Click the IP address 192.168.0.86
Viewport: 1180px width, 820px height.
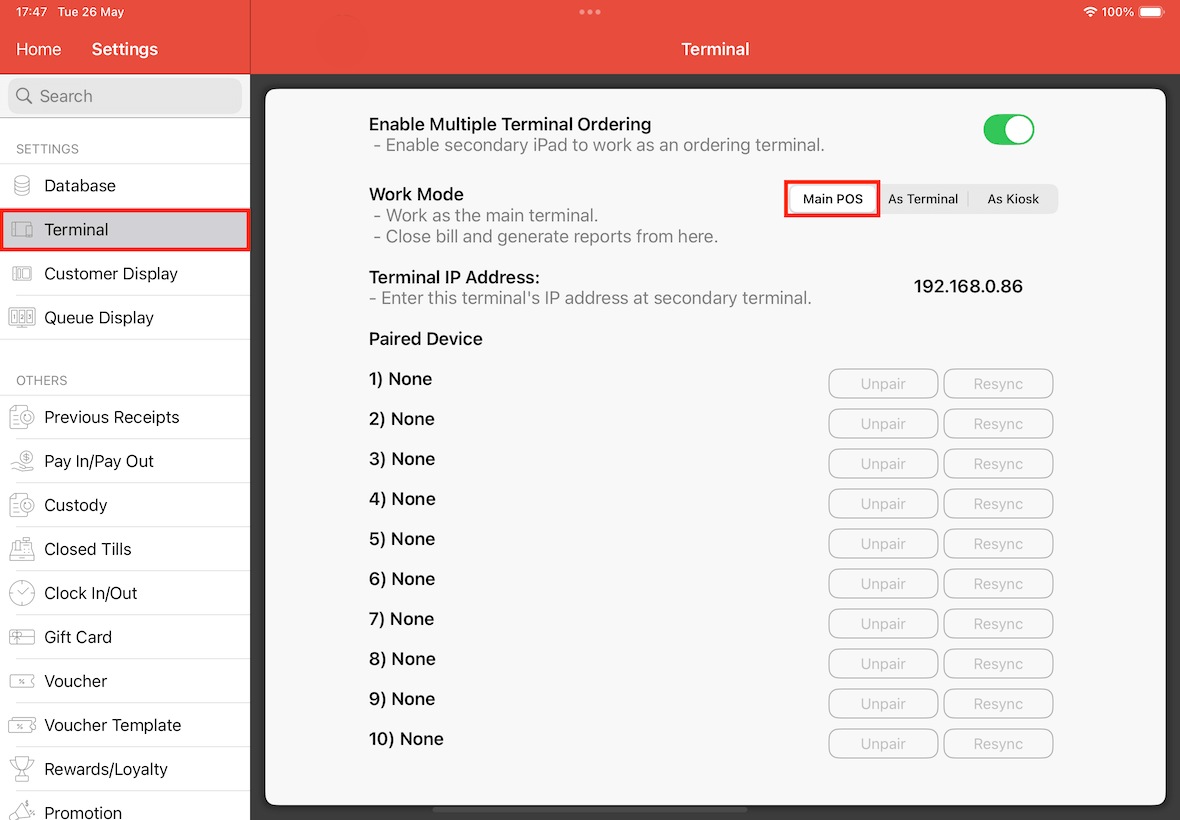[x=968, y=287]
